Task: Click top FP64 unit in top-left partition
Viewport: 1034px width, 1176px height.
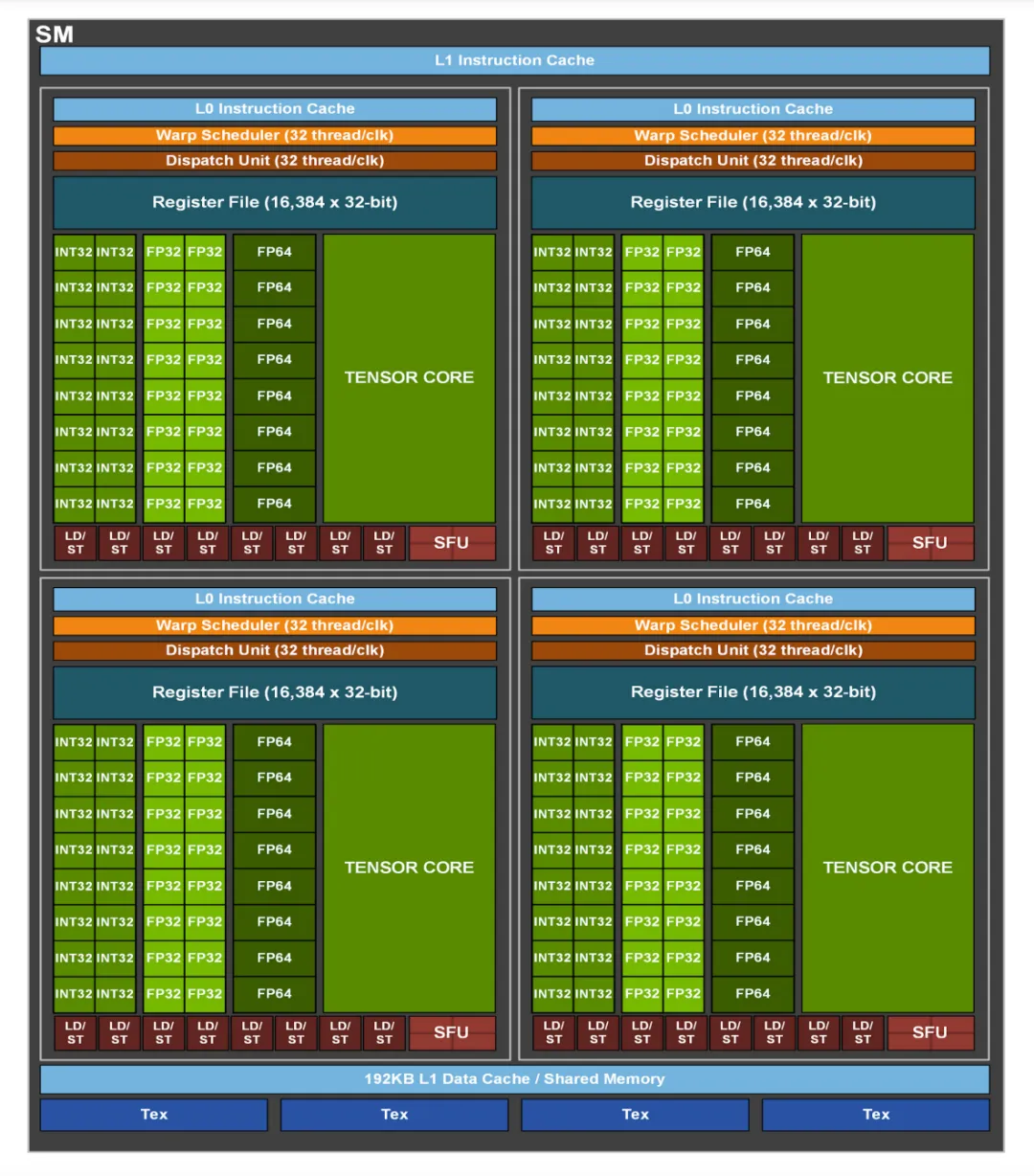Action: pos(274,252)
